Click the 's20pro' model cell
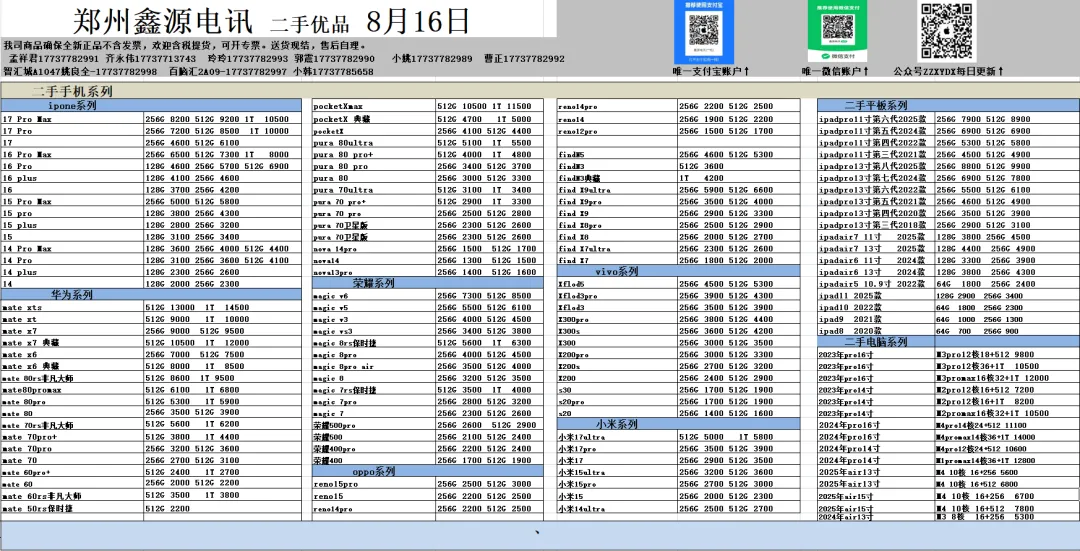 tap(616, 402)
